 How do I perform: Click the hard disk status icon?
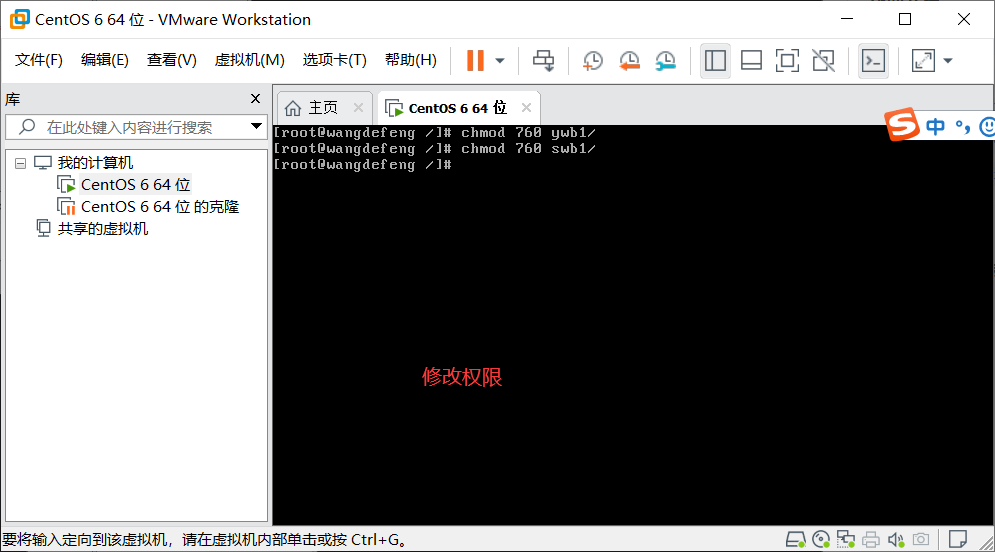[x=795, y=539]
